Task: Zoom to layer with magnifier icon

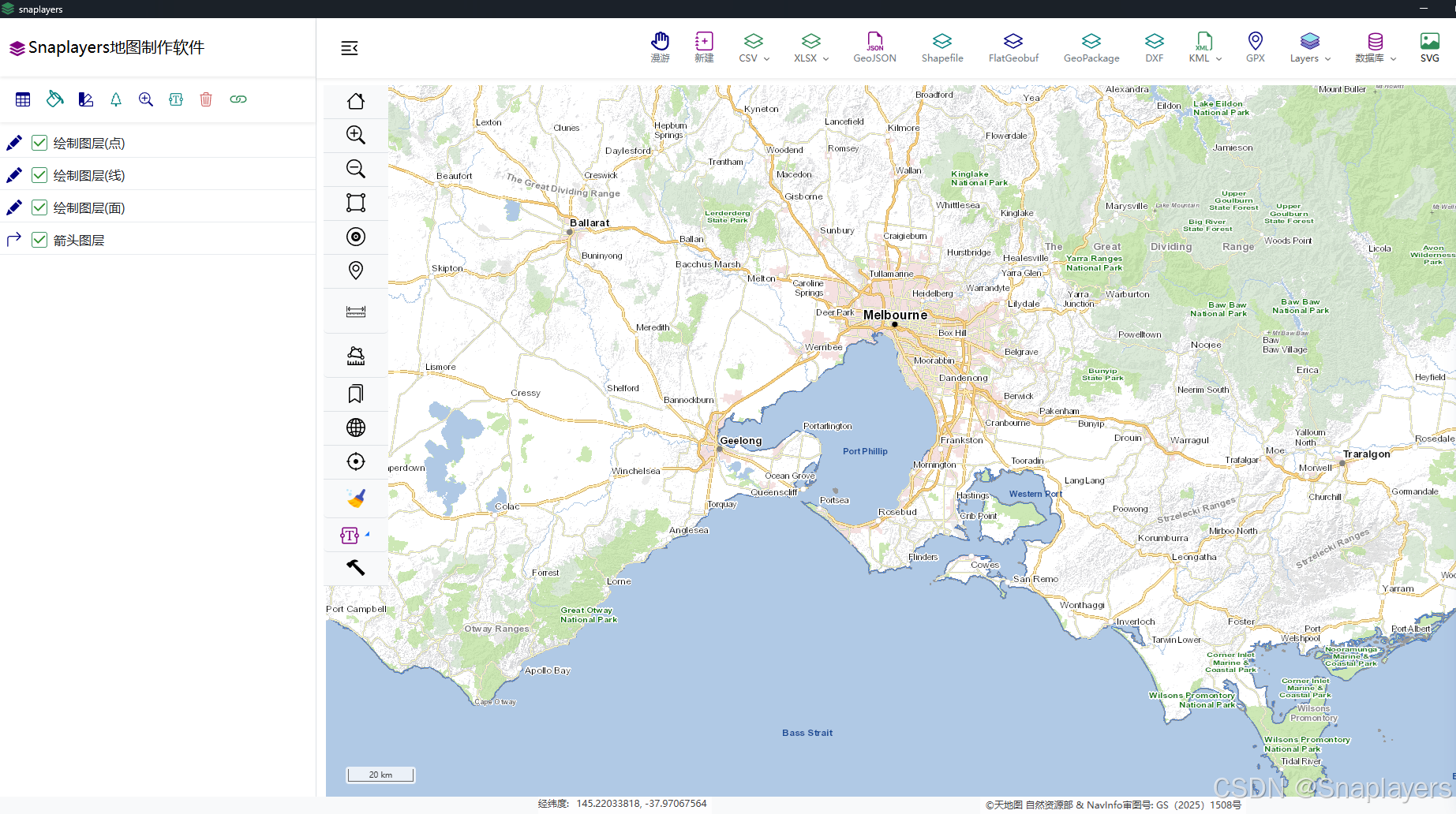Action: click(146, 99)
